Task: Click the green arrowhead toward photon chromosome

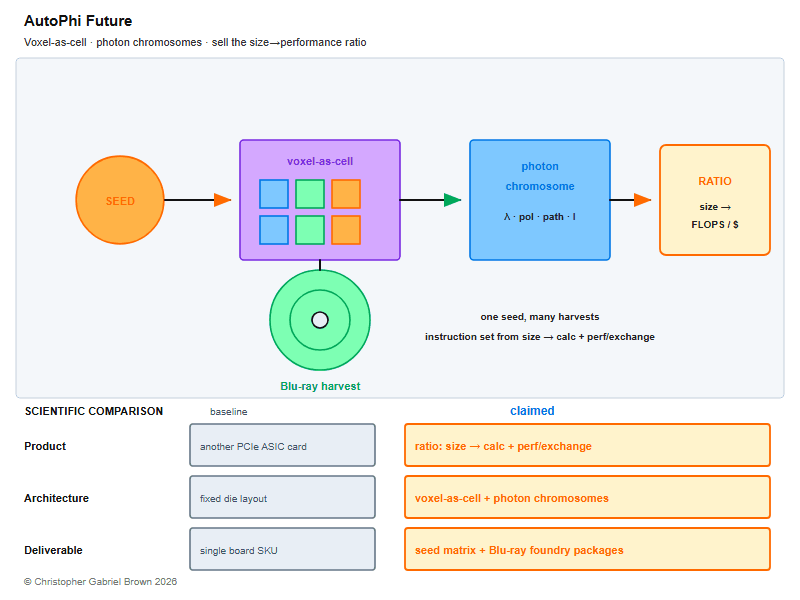Action: point(453,200)
